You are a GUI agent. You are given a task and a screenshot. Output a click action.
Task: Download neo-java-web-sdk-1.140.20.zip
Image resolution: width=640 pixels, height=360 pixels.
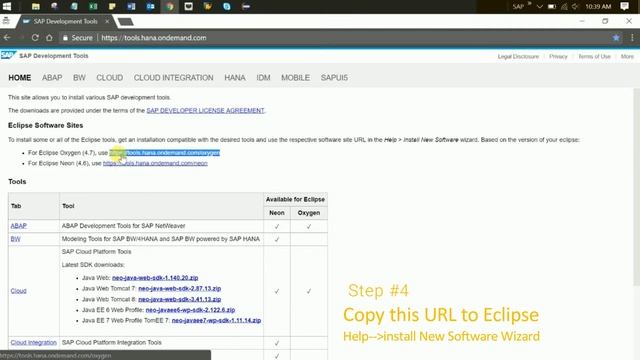click(155, 278)
